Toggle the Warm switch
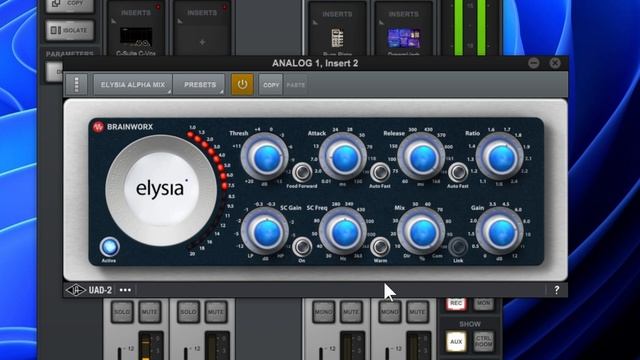Screen dimensions: 640x360 [x=380, y=247]
